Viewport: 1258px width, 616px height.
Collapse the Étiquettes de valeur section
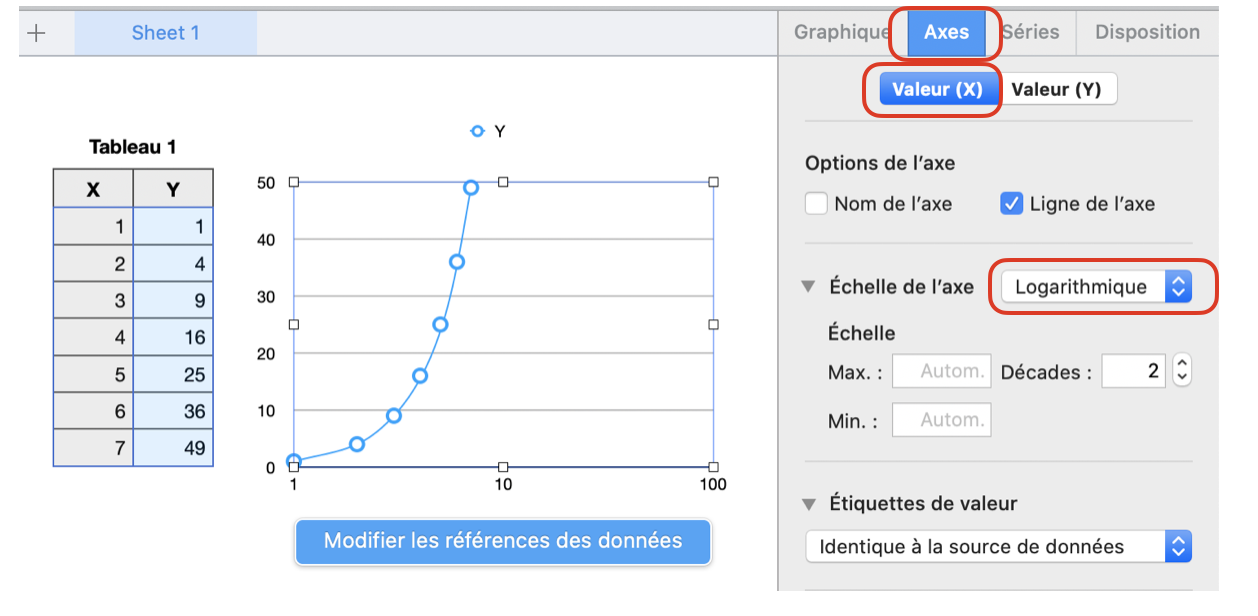tap(809, 503)
